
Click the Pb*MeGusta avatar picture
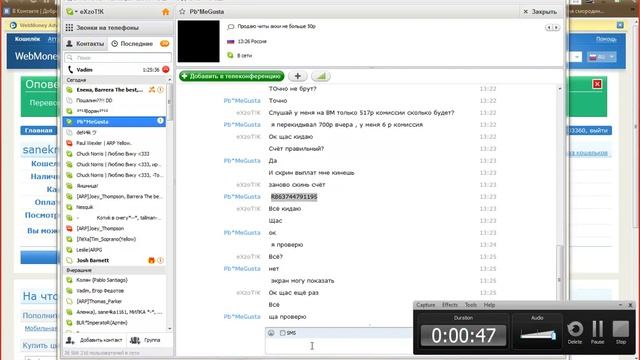click(x=198, y=41)
